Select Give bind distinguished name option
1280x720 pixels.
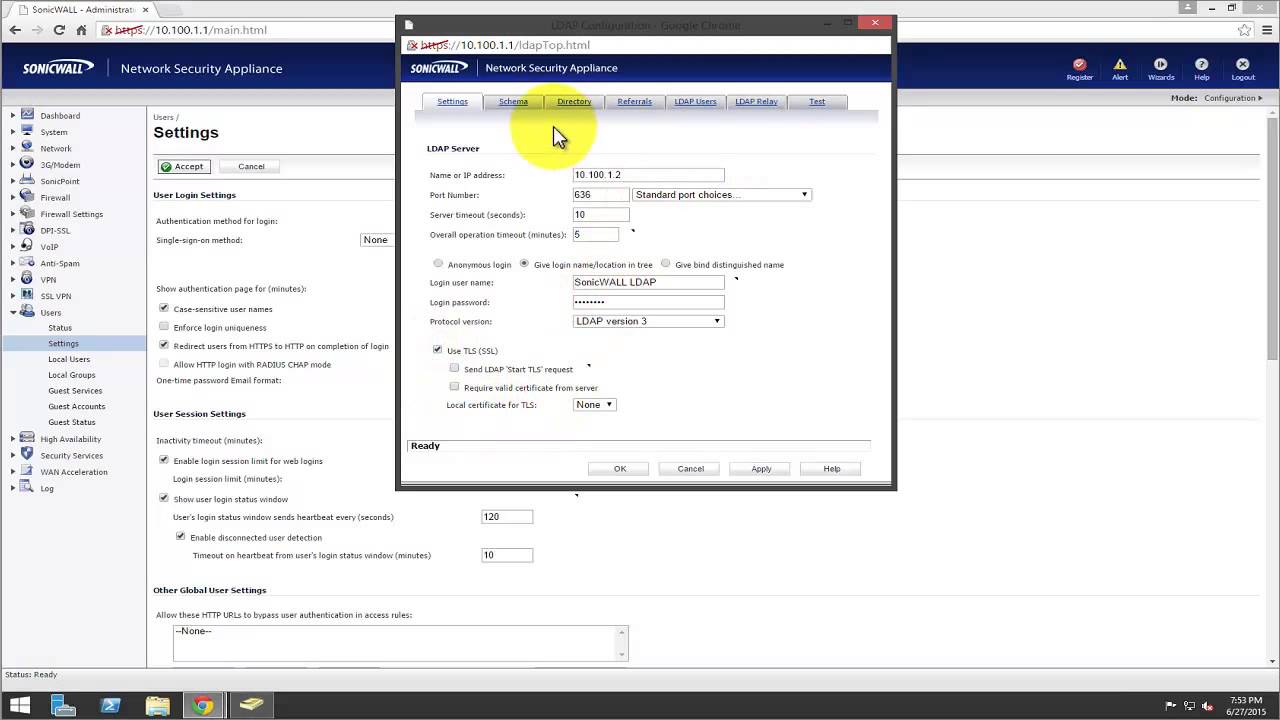pos(665,264)
